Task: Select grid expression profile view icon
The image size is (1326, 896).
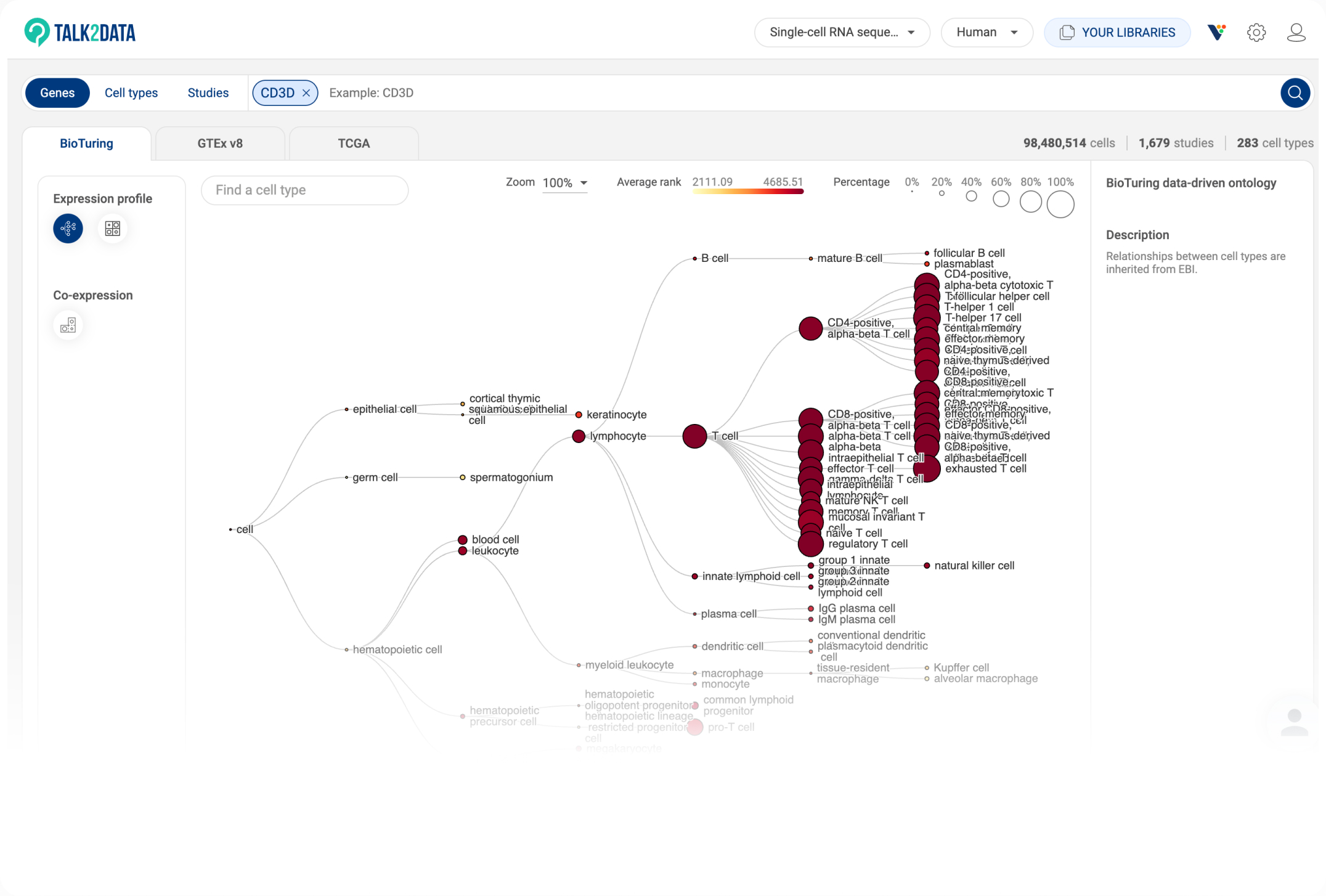Action: 112,229
